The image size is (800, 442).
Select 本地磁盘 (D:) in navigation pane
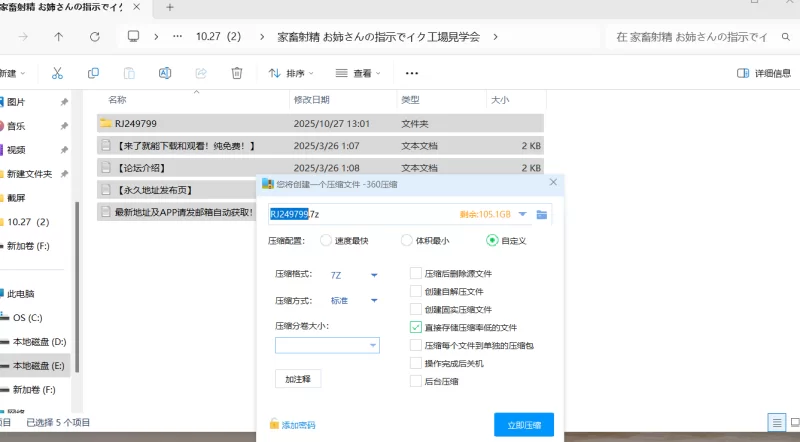[39, 342]
